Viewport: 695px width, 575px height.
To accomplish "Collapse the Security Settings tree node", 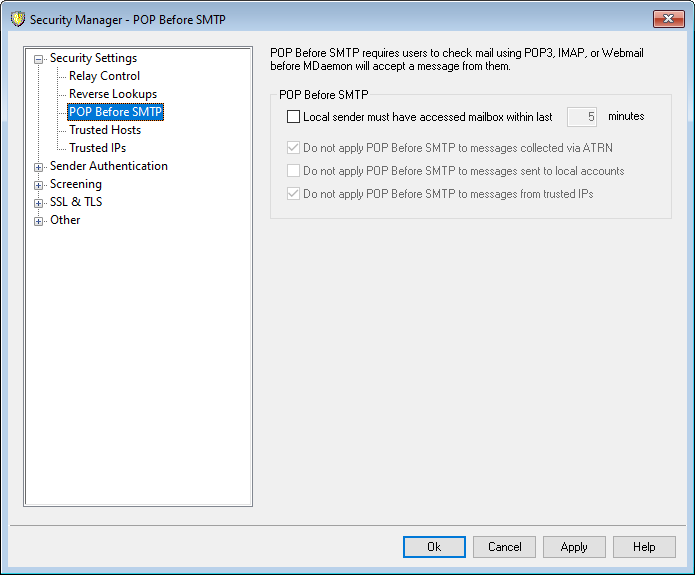I will click(x=39, y=59).
